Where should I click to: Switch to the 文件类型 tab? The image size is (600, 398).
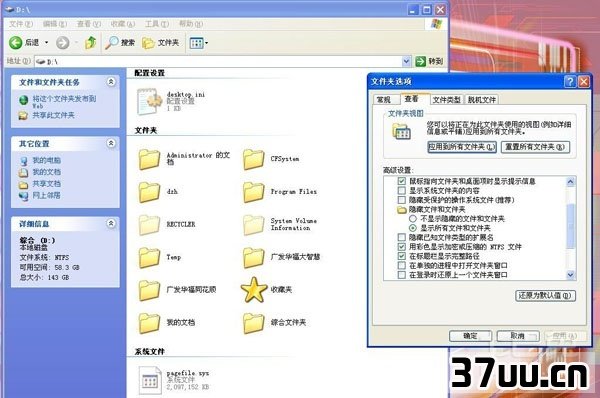446,100
